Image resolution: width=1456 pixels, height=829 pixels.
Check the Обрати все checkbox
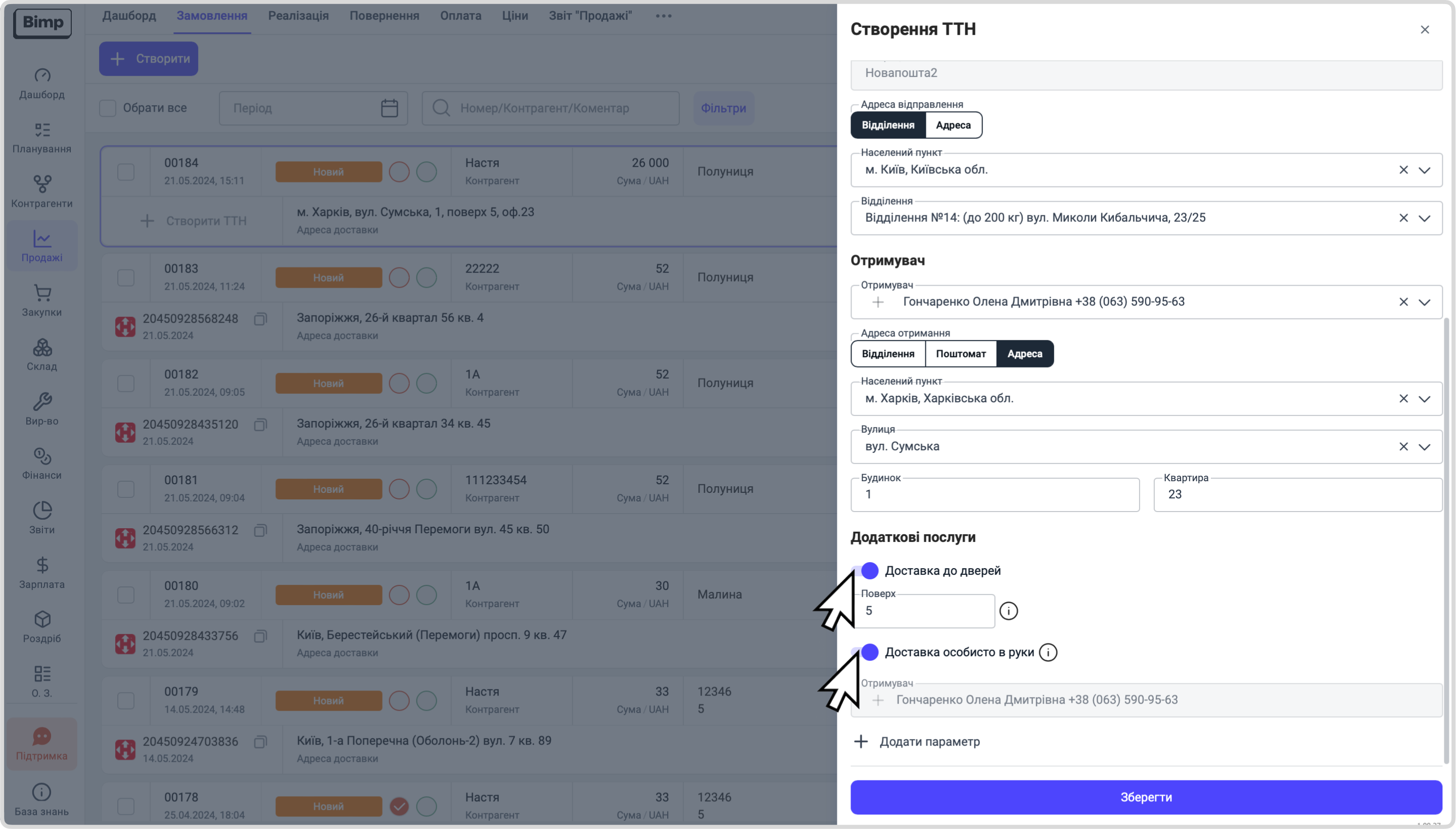[x=108, y=108]
